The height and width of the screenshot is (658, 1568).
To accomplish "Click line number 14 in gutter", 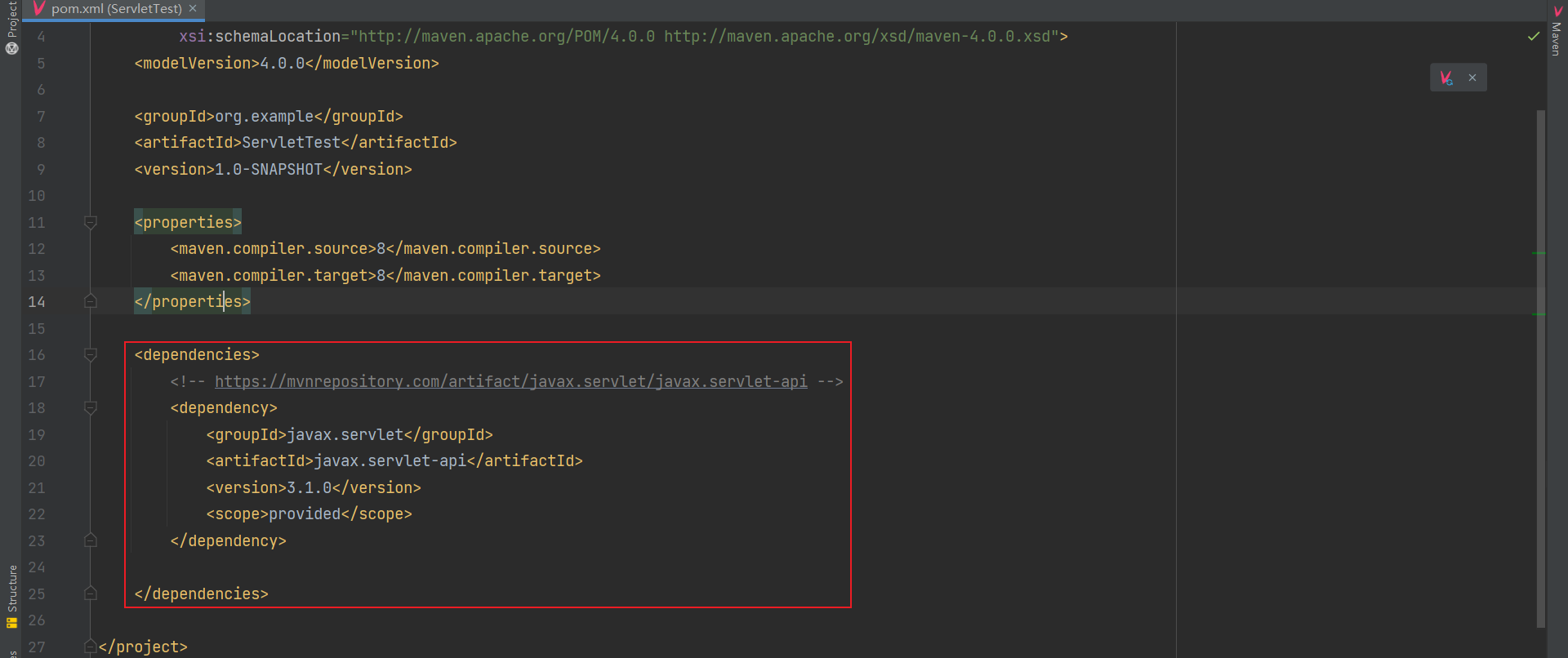I will pyautogui.click(x=37, y=302).
